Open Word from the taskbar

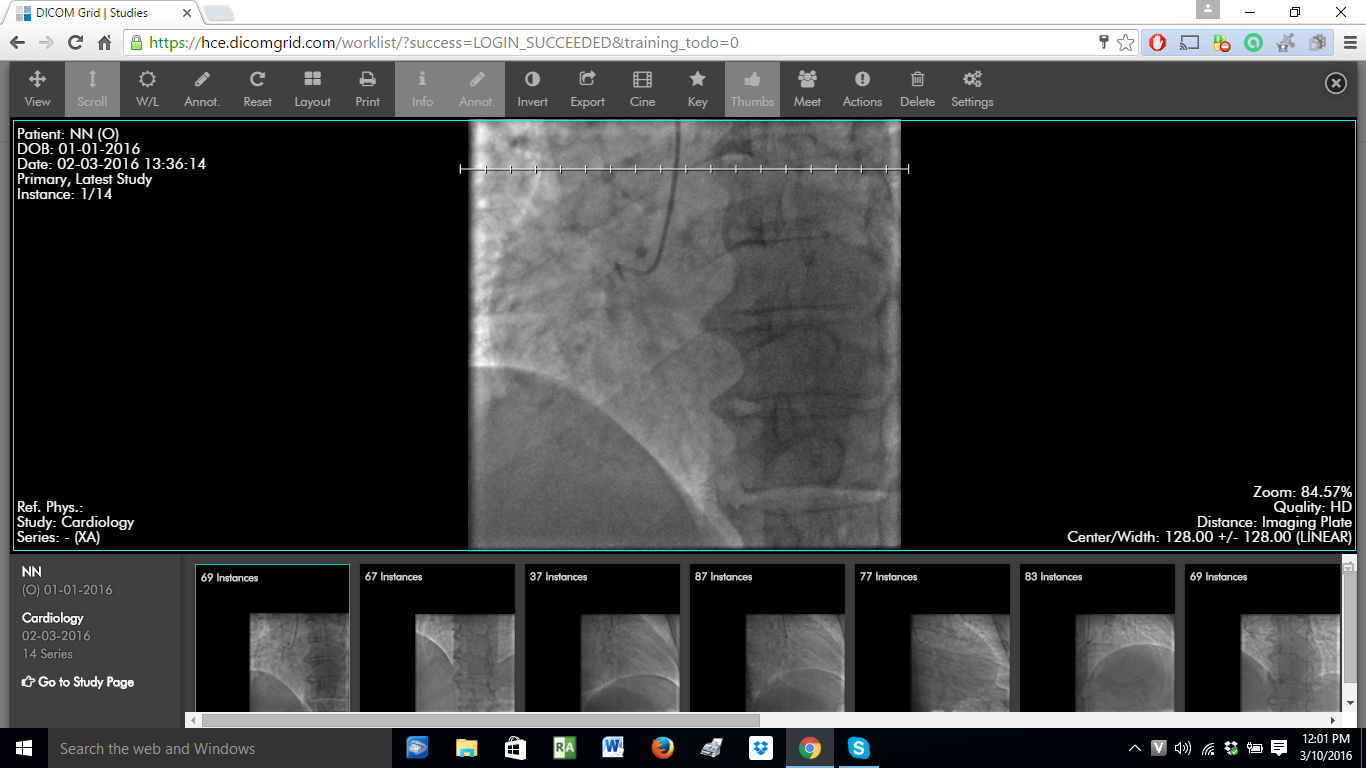(x=613, y=748)
